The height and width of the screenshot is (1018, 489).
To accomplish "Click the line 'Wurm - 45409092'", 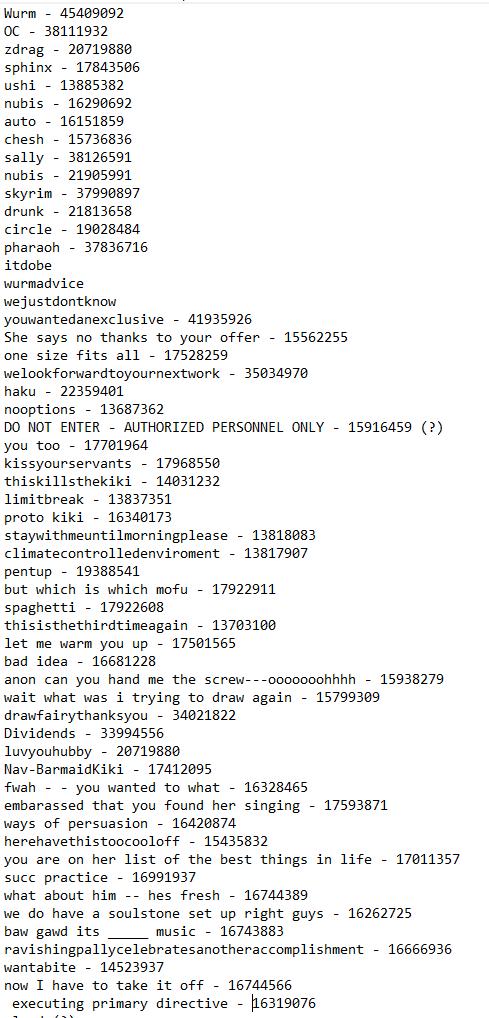I will click(64, 13).
